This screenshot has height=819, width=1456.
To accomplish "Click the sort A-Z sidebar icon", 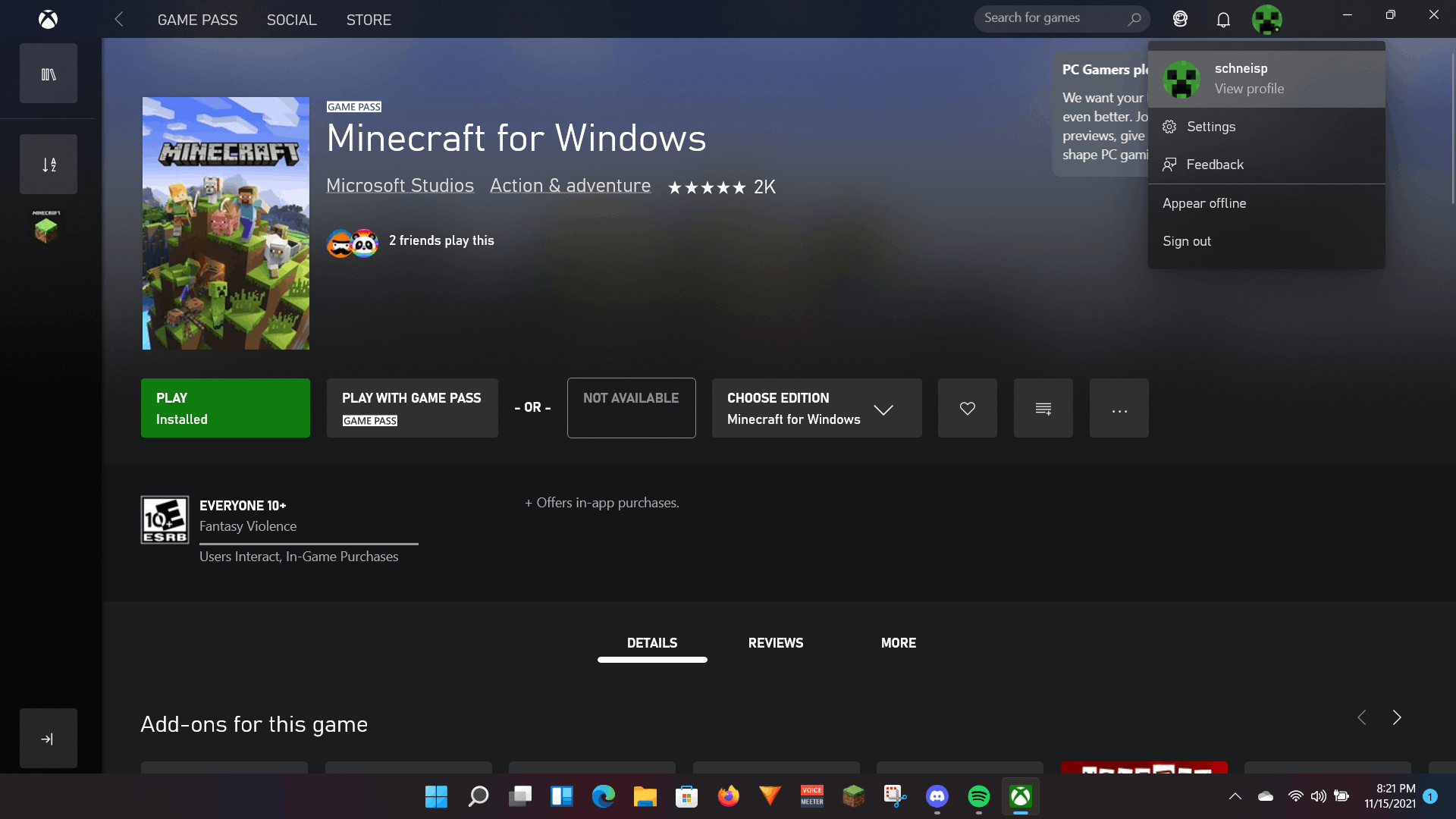I will [x=49, y=165].
